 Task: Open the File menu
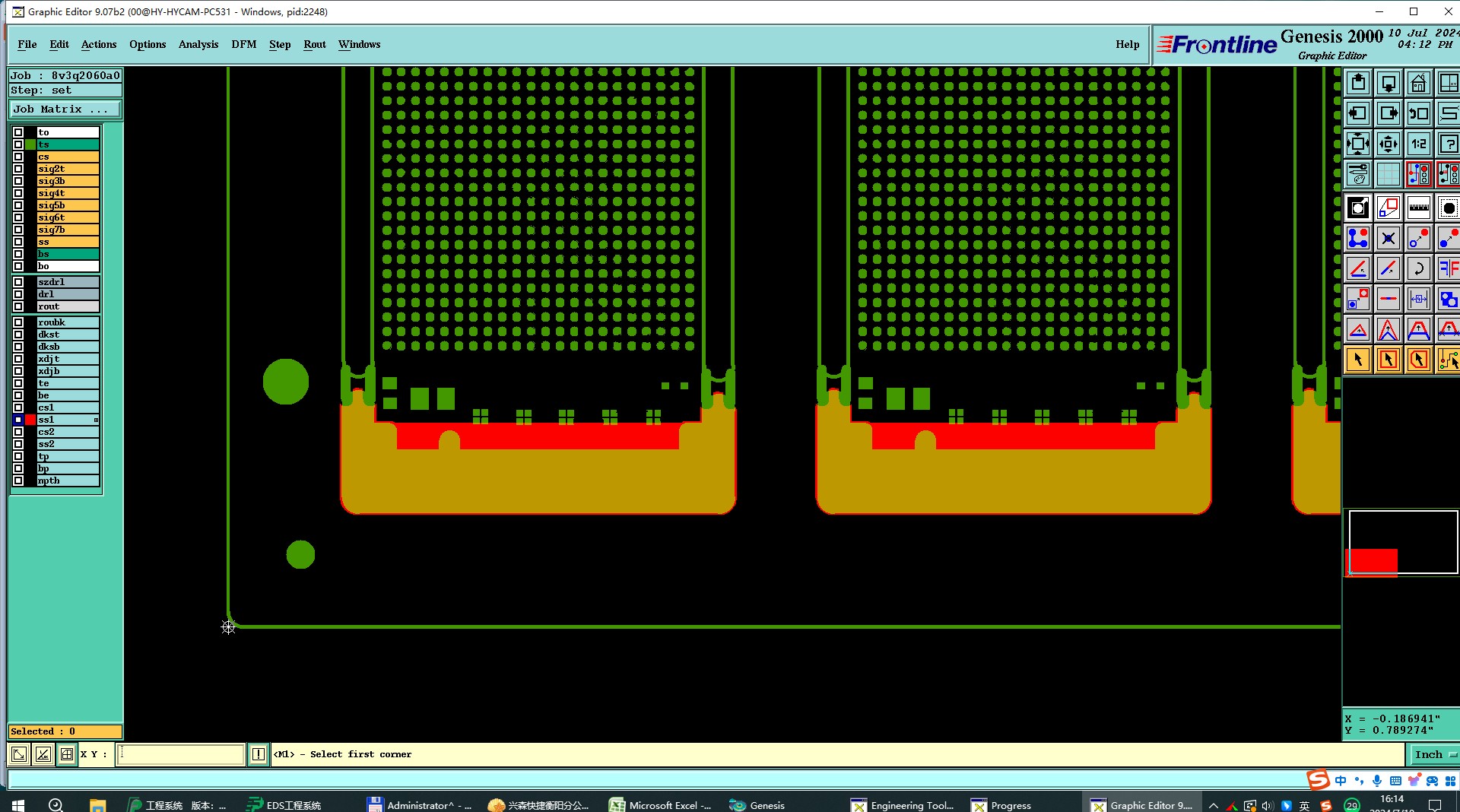pos(27,44)
